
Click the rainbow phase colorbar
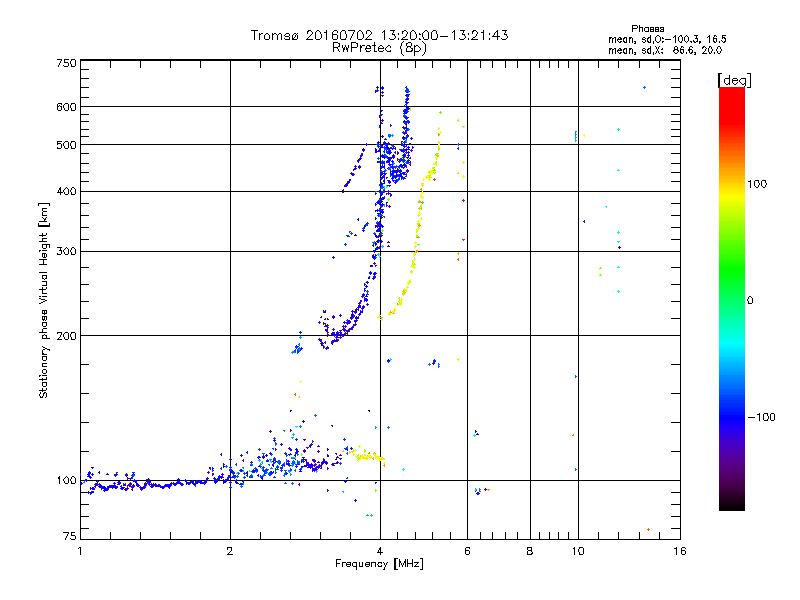(732, 298)
